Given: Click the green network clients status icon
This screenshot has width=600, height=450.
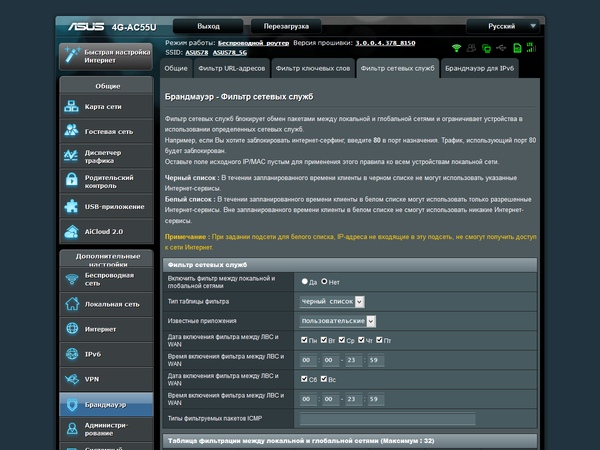Looking at the screenshot, I should point(486,48).
